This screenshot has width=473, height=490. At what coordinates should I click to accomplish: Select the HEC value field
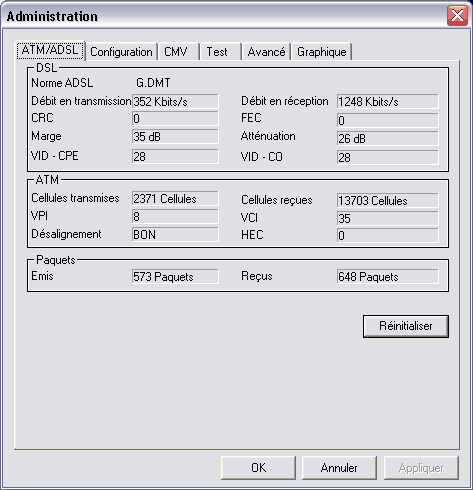pyautogui.click(x=387, y=236)
